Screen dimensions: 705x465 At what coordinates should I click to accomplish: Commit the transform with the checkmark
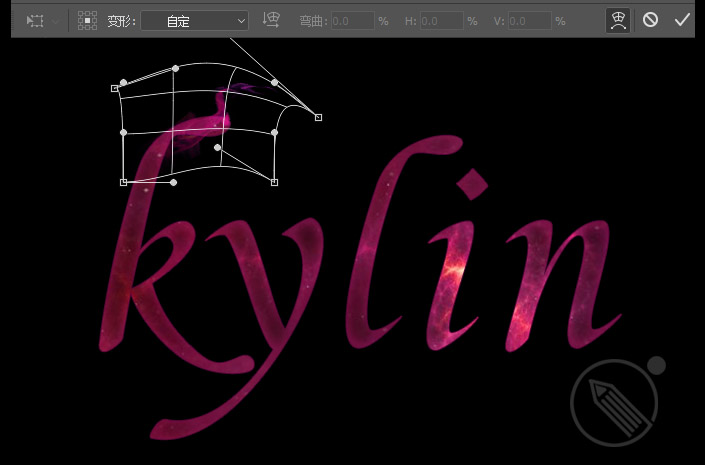pyautogui.click(x=682, y=20)
